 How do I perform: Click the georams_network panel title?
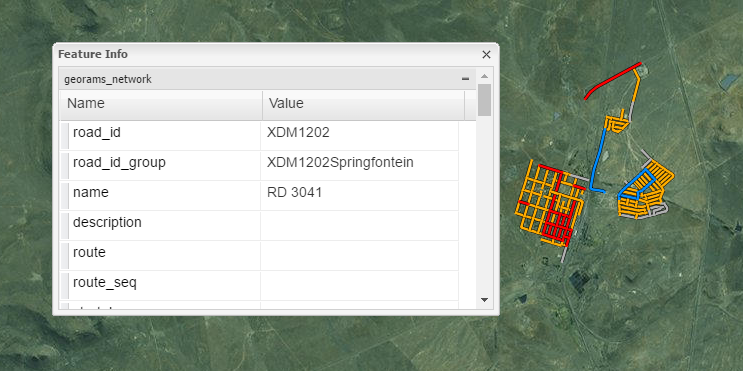point(108,79)
